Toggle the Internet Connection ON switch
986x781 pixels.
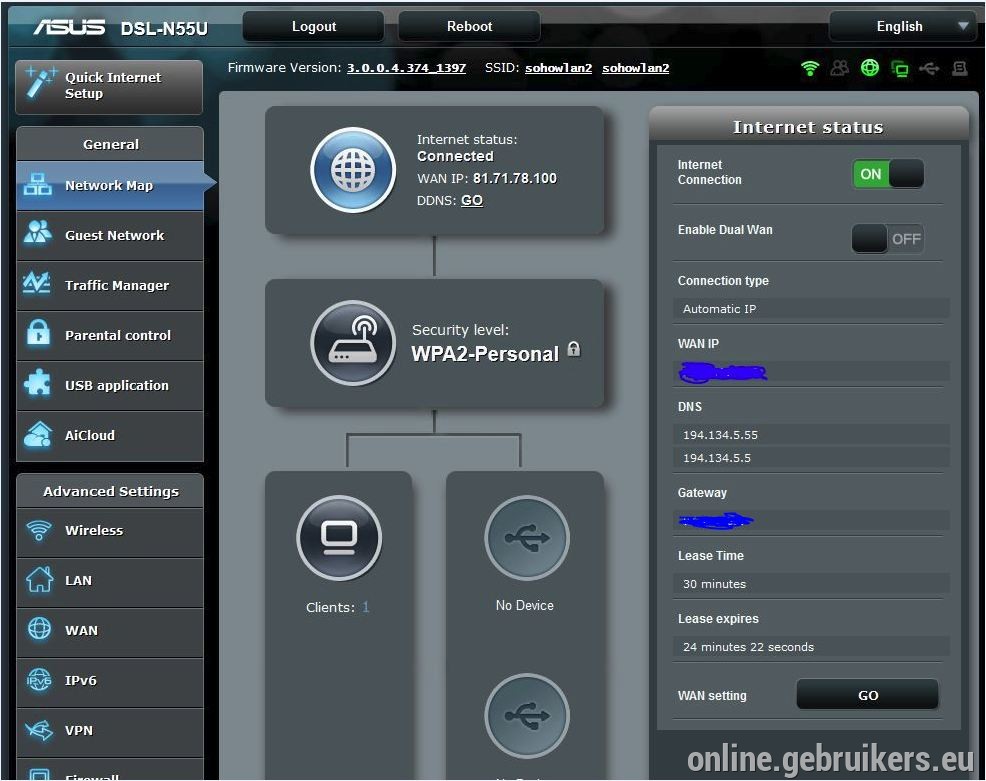pos(888,174)
